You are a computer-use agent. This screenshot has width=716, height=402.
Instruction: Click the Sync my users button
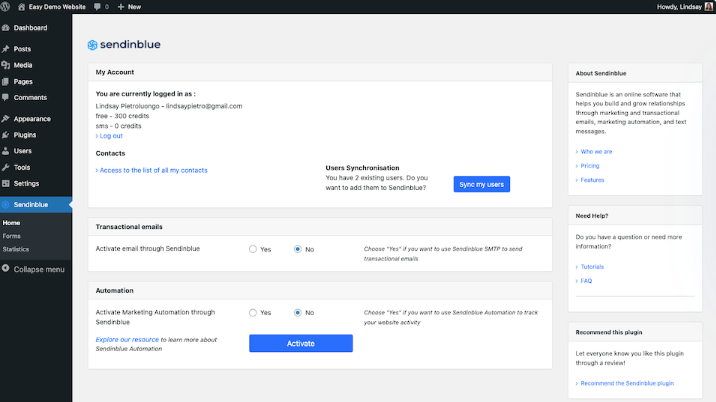click(x=482, y=184)
